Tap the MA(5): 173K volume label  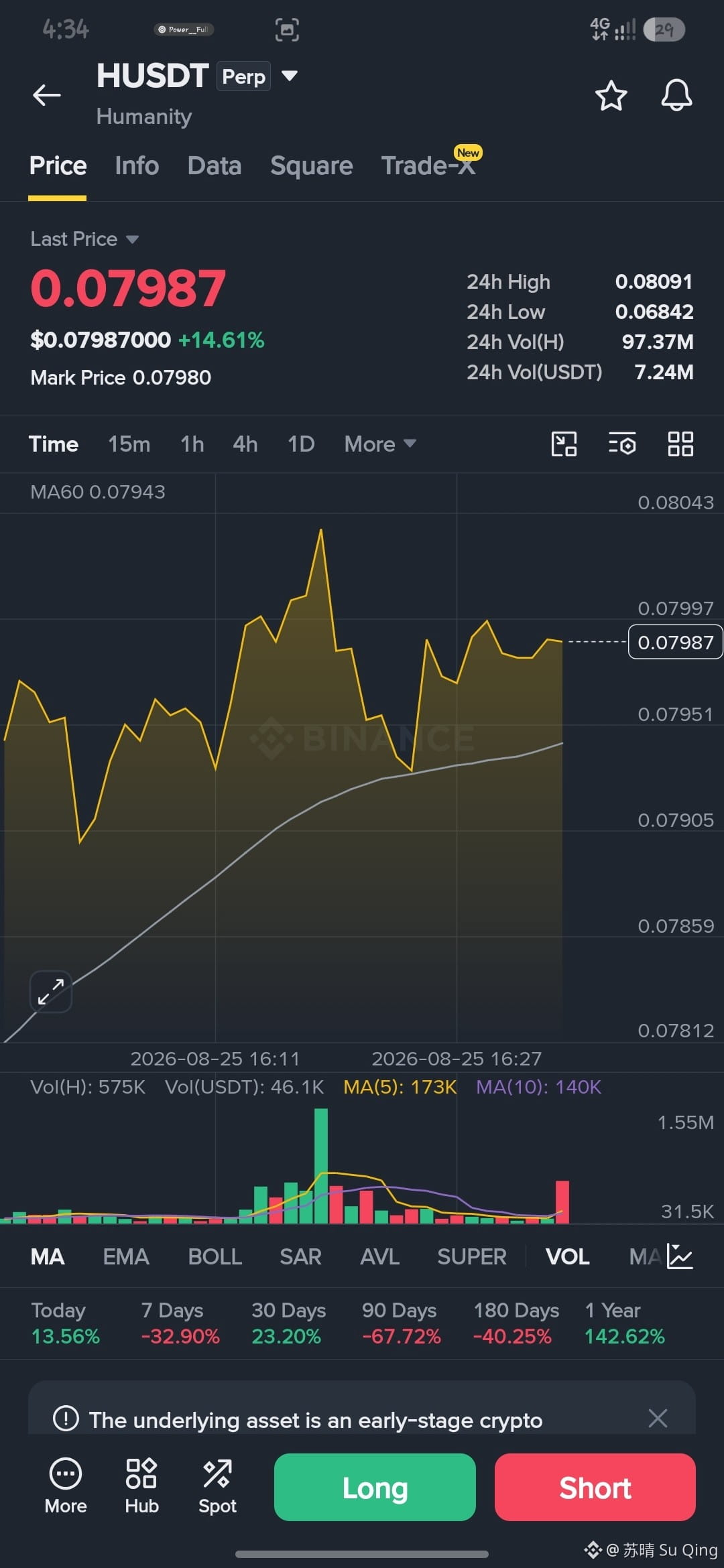(400, 1087)
